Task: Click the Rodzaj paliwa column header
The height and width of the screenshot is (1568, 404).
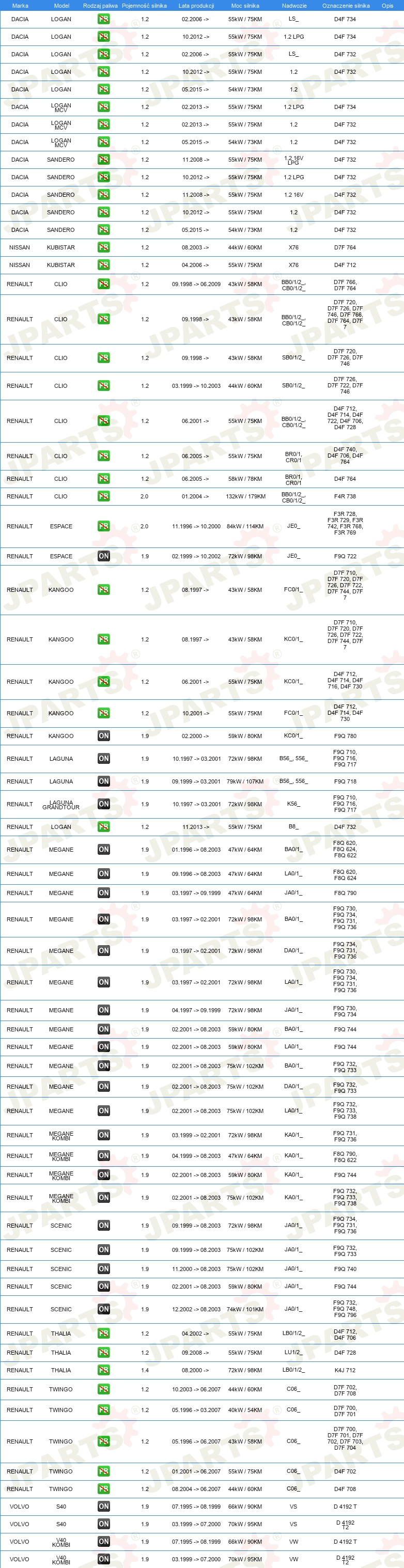Action: point(100,6)
